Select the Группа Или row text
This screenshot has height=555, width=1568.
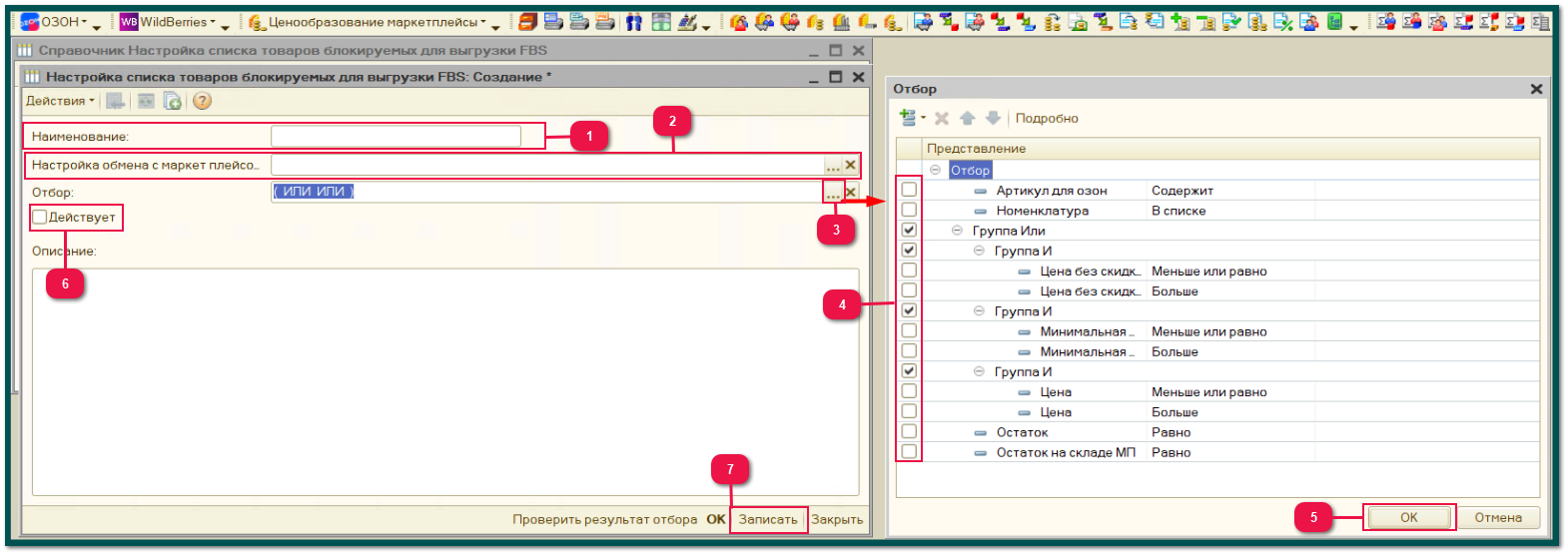[1009, 231]
